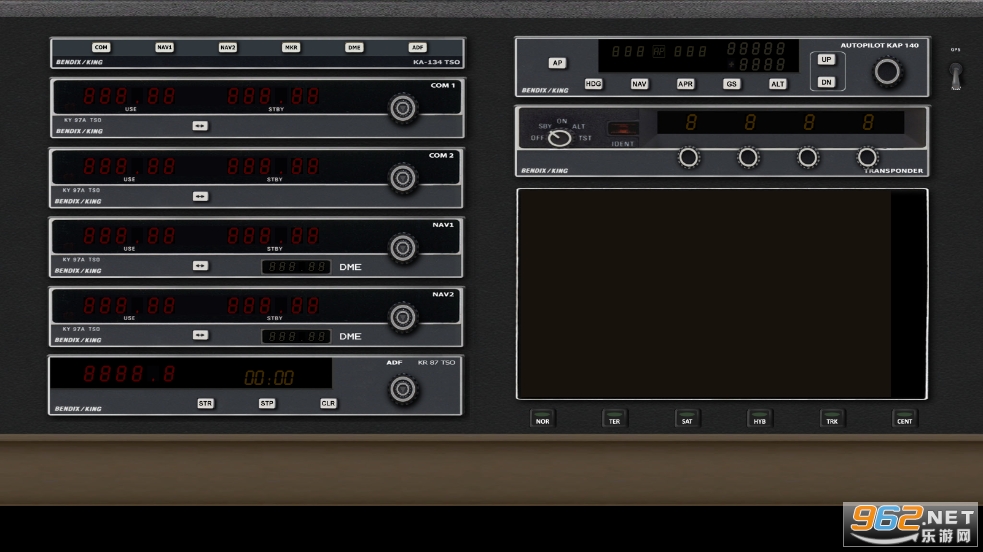The height and width of the screenshot is (552, 983).
Task: Stop the ADF timer with STP
Action: click(x=267, y=404)
